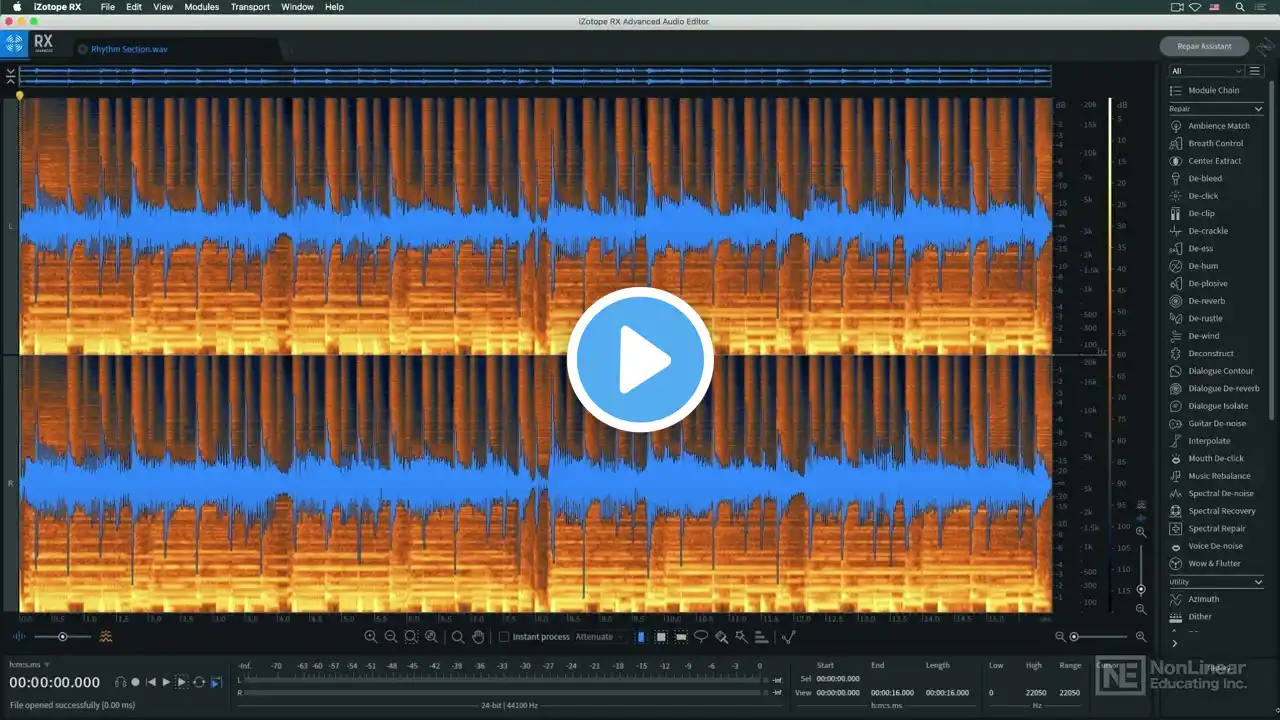Click the zoom in magnifier icon

coord(371,637)
